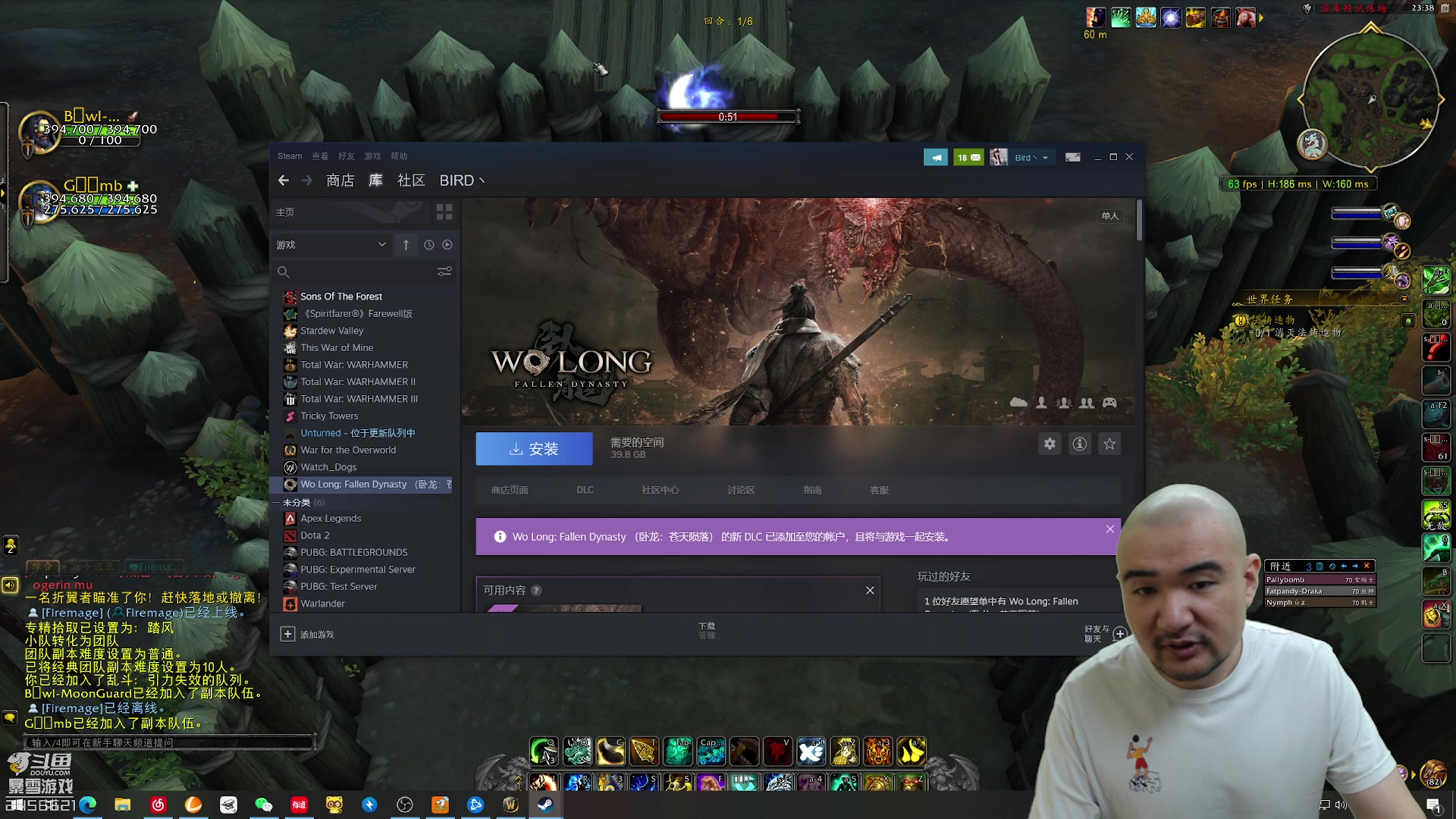Open the 好友 menu

point(347,156)
